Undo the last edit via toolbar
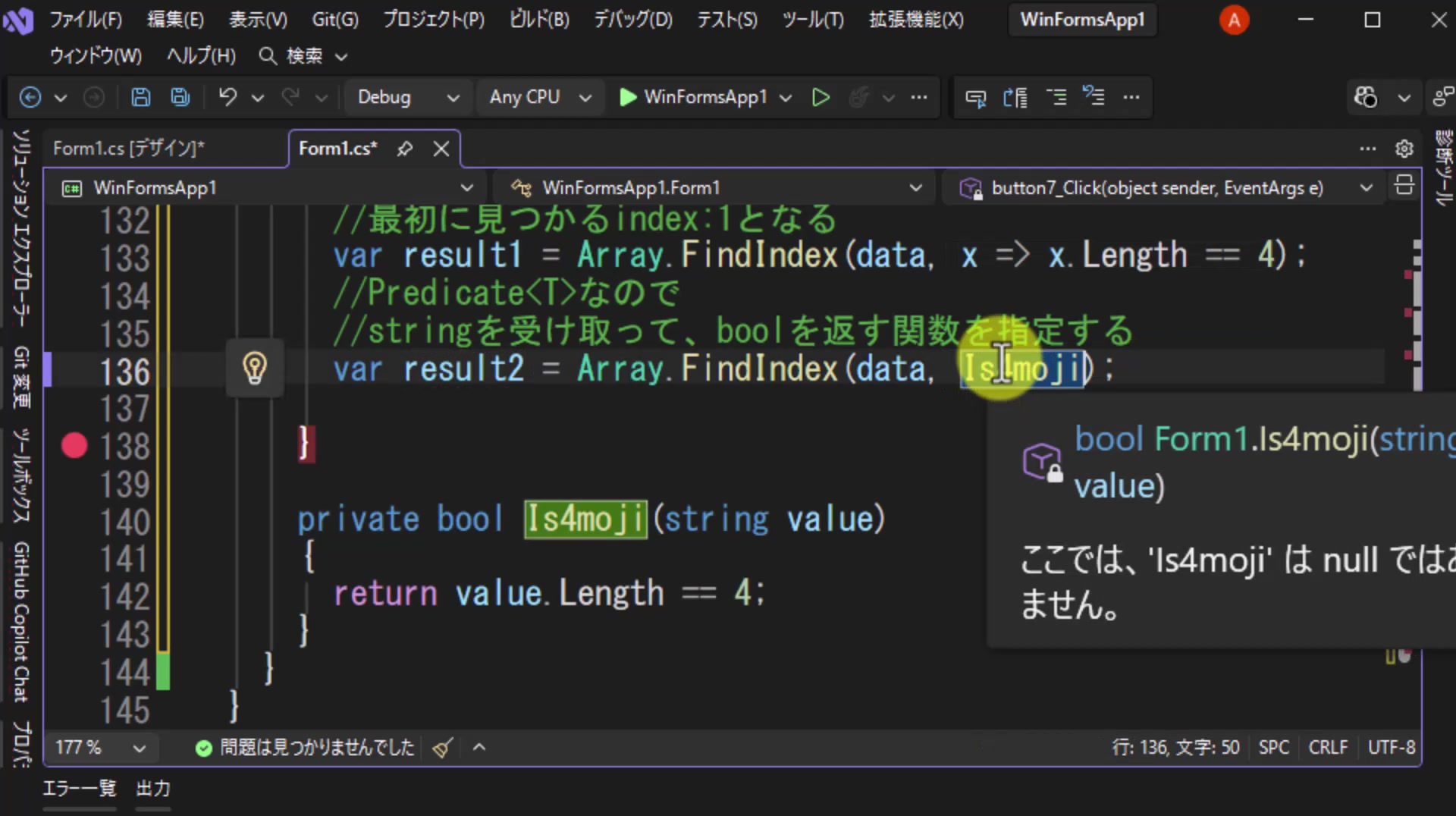 coord(227,97)
